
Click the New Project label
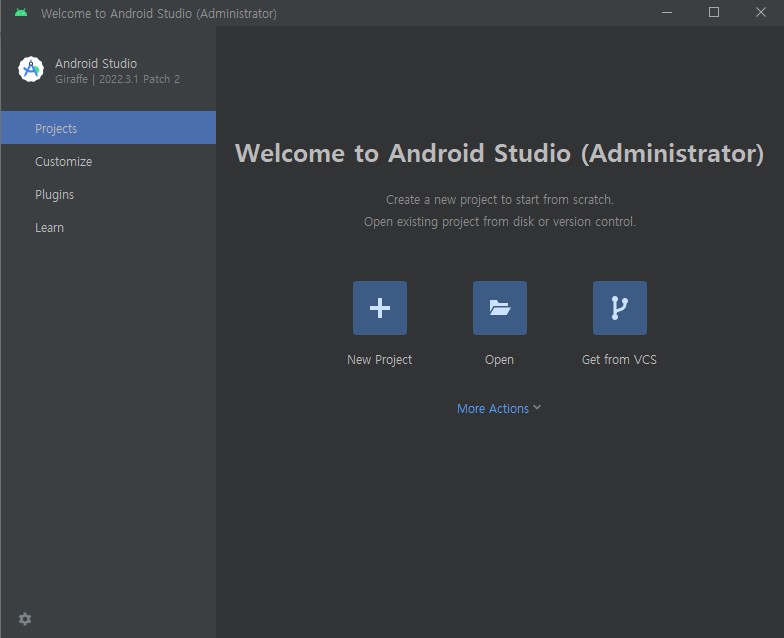(380, 360)
